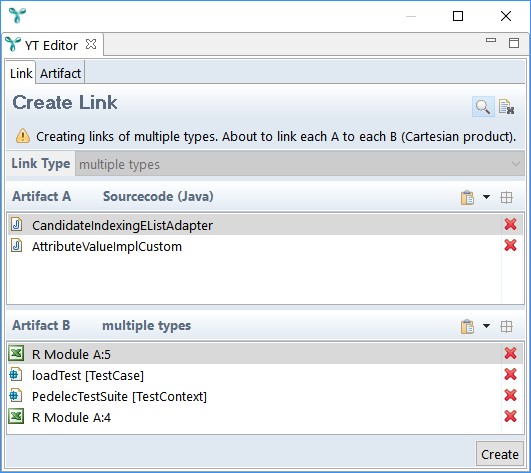
Task: Close the YT Editor view tab
Action: 91,44
